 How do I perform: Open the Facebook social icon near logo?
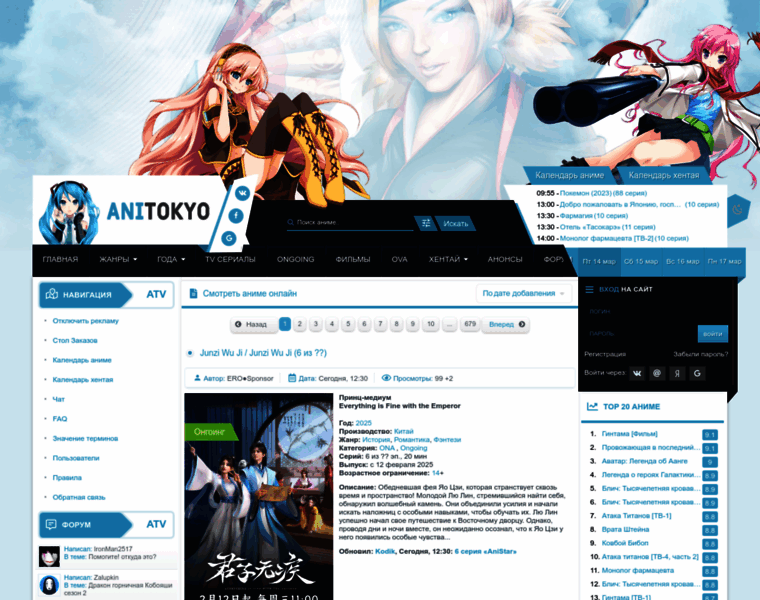pyautogui.click(x=236, y=216)
